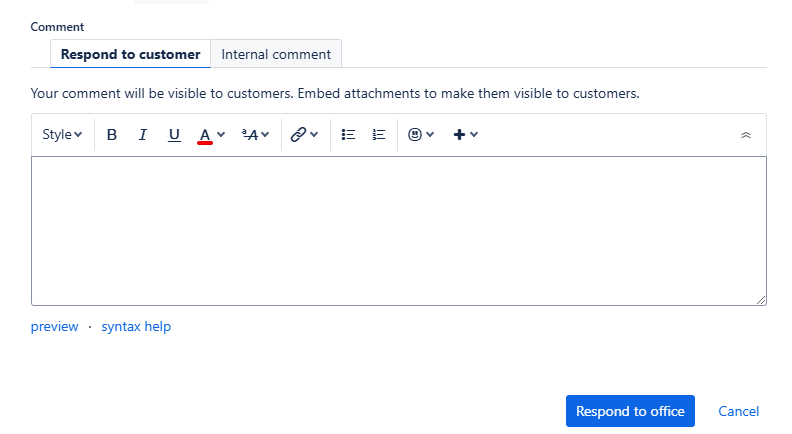Insert bulleted list

pyautogui.click(x=349, y=135)
